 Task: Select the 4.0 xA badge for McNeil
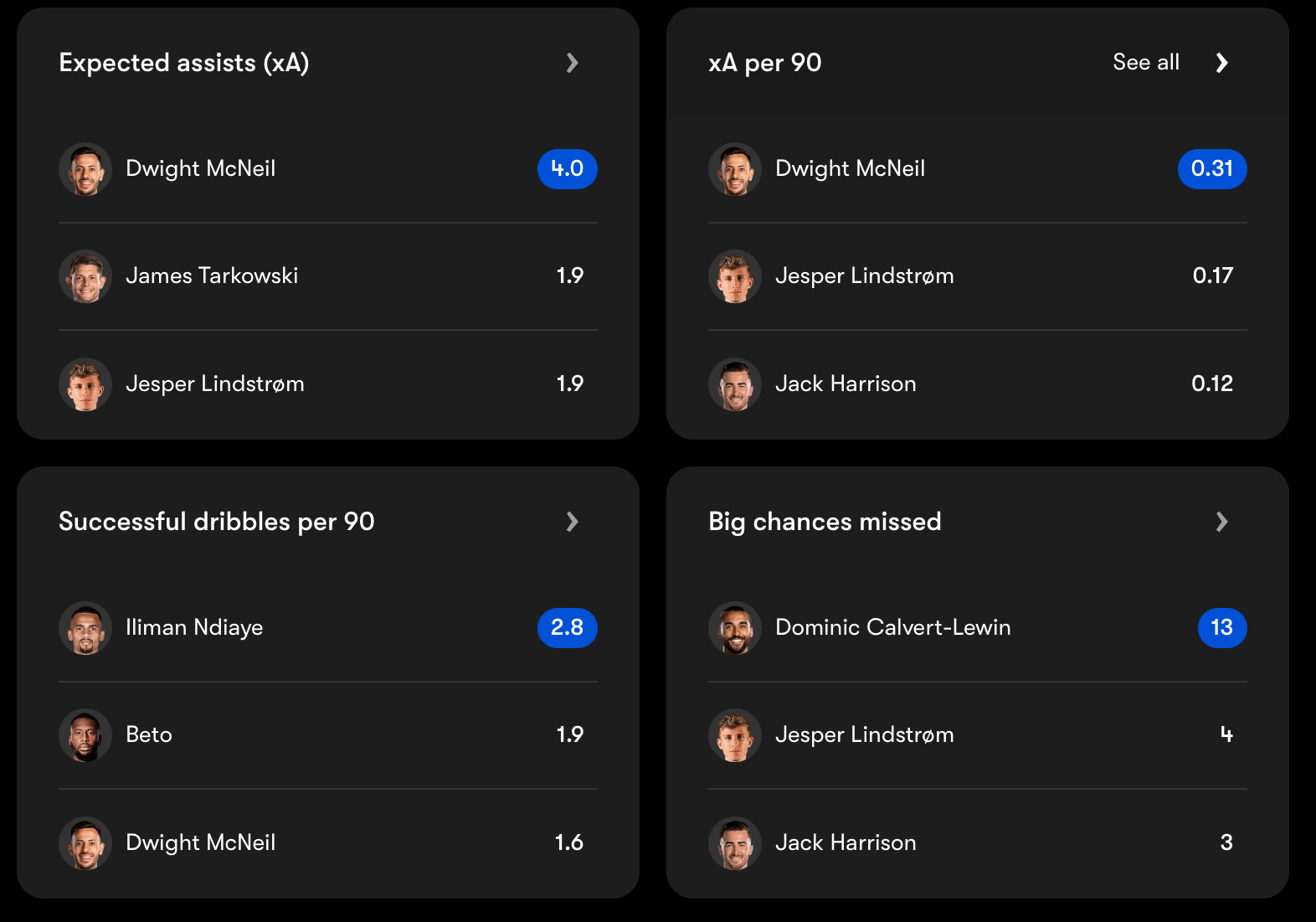pyautogui.click(x=567, y=169)
